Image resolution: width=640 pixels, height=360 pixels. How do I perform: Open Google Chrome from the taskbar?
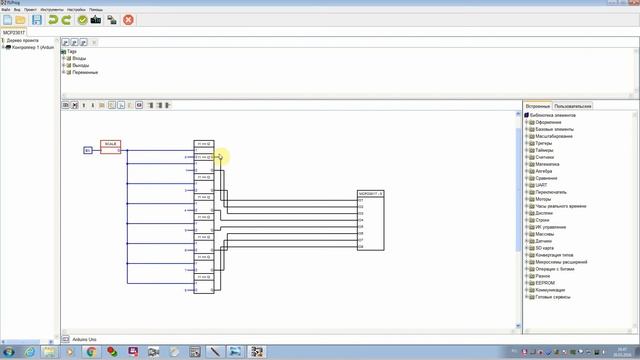point(91,352)
